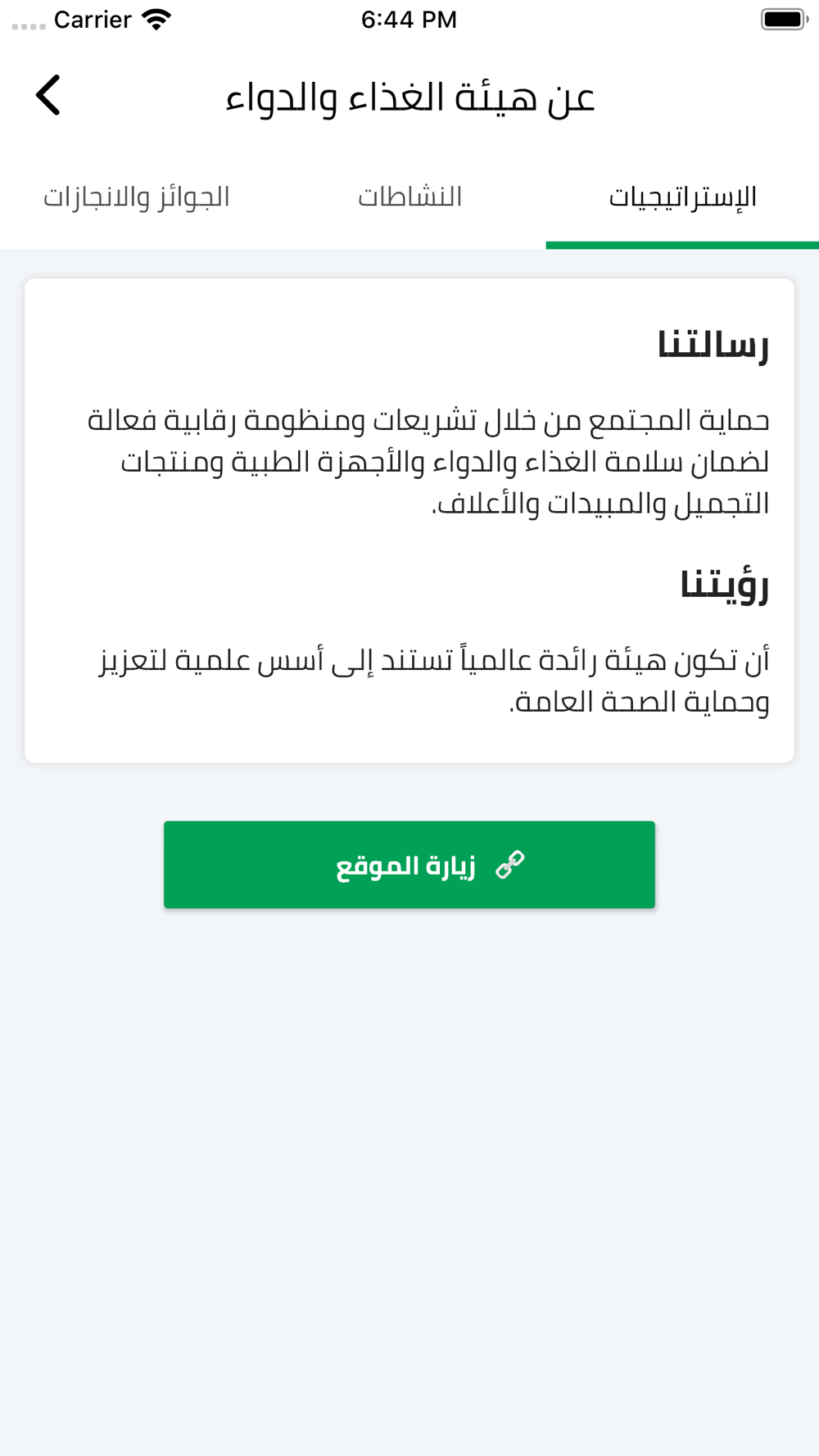Tap the رؤيتنا heading
819x1456 pixels.
724,585
